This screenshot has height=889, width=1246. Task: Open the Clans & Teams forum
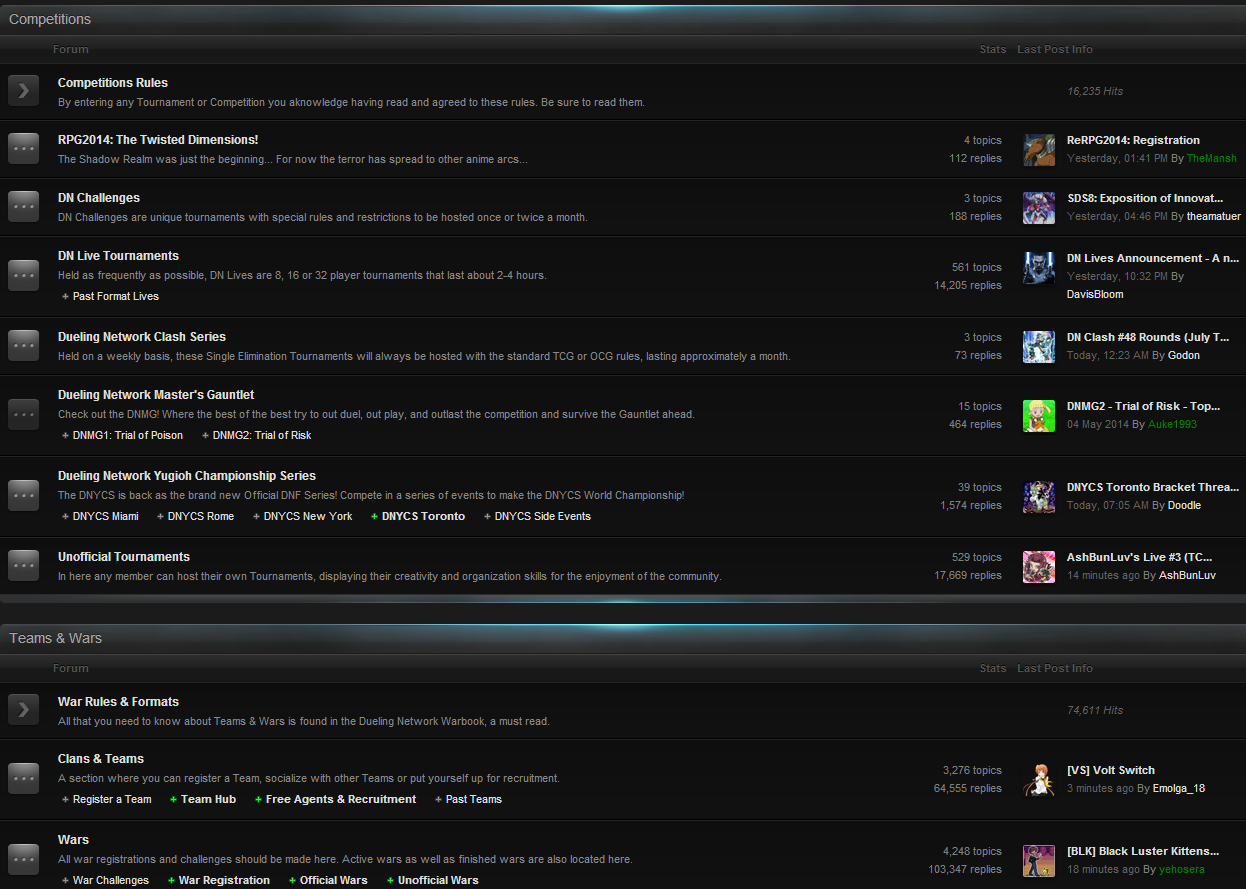101,759
